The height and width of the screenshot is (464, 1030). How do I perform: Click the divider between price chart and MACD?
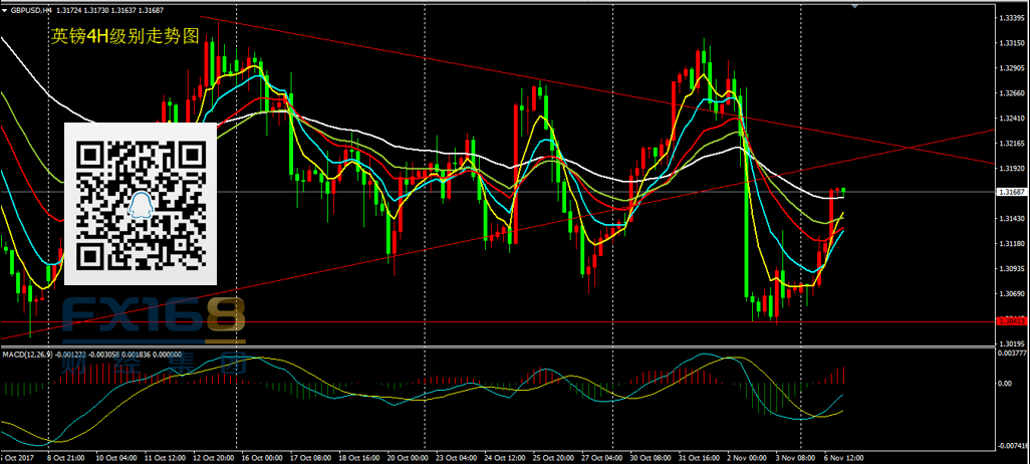click(x=500, y=347)
